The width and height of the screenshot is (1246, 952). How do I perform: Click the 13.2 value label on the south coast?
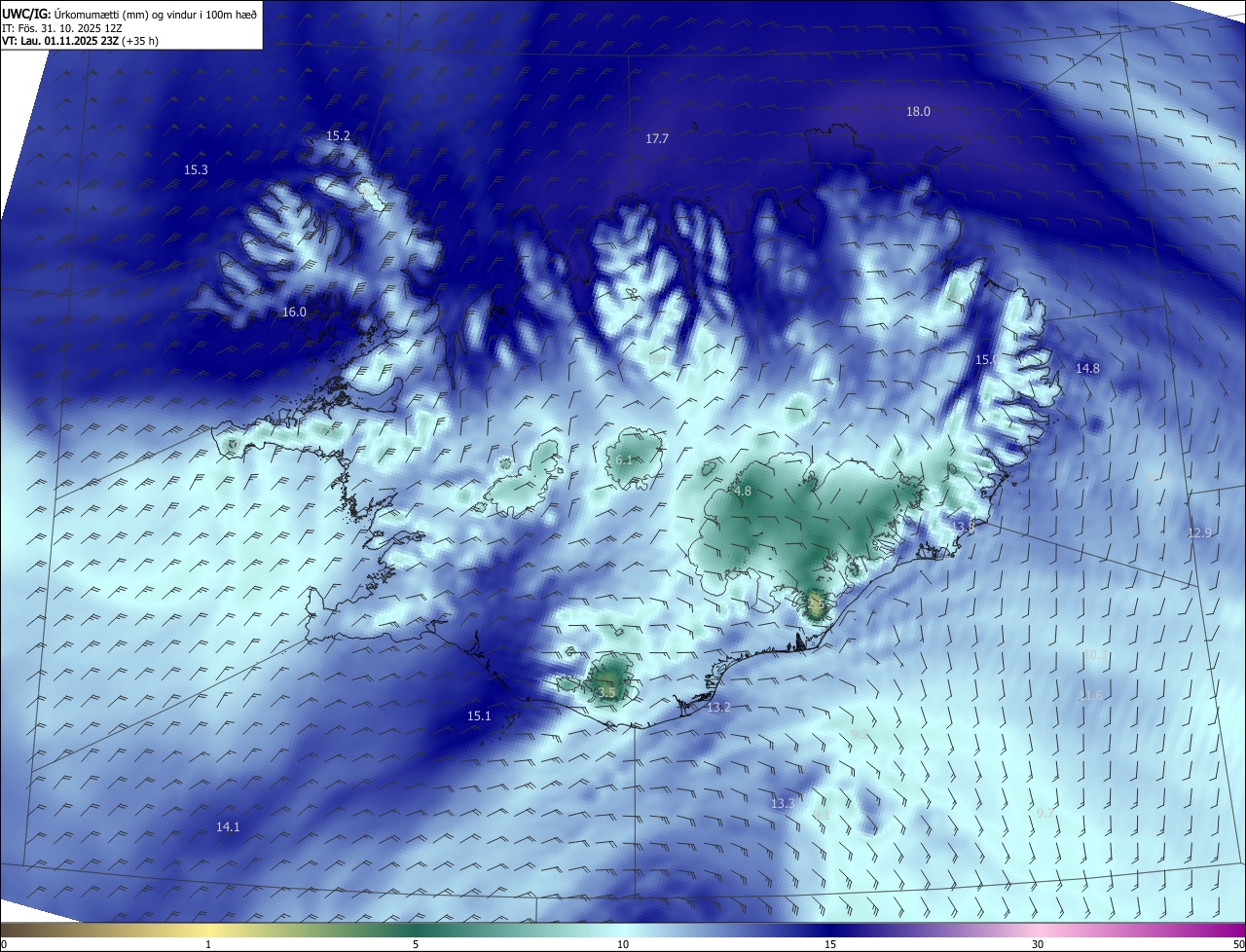coord(718,708)
